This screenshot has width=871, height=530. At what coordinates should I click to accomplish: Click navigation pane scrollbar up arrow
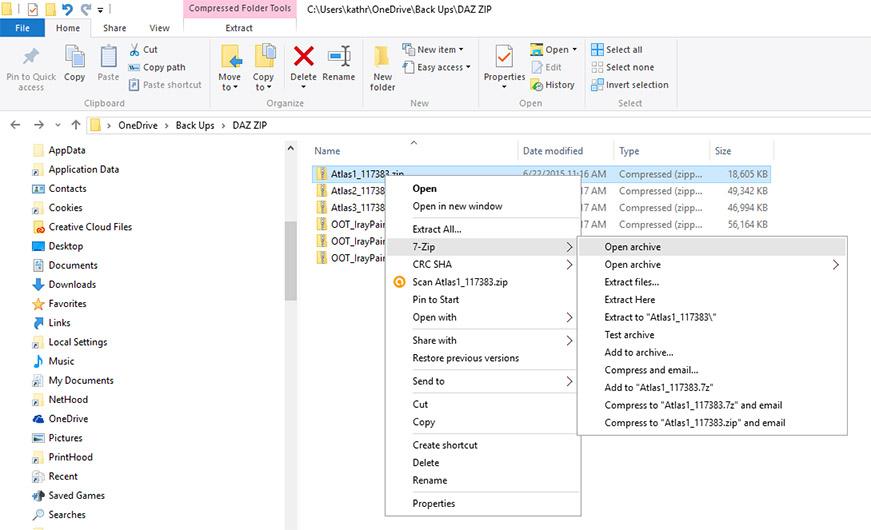[291, 148]
